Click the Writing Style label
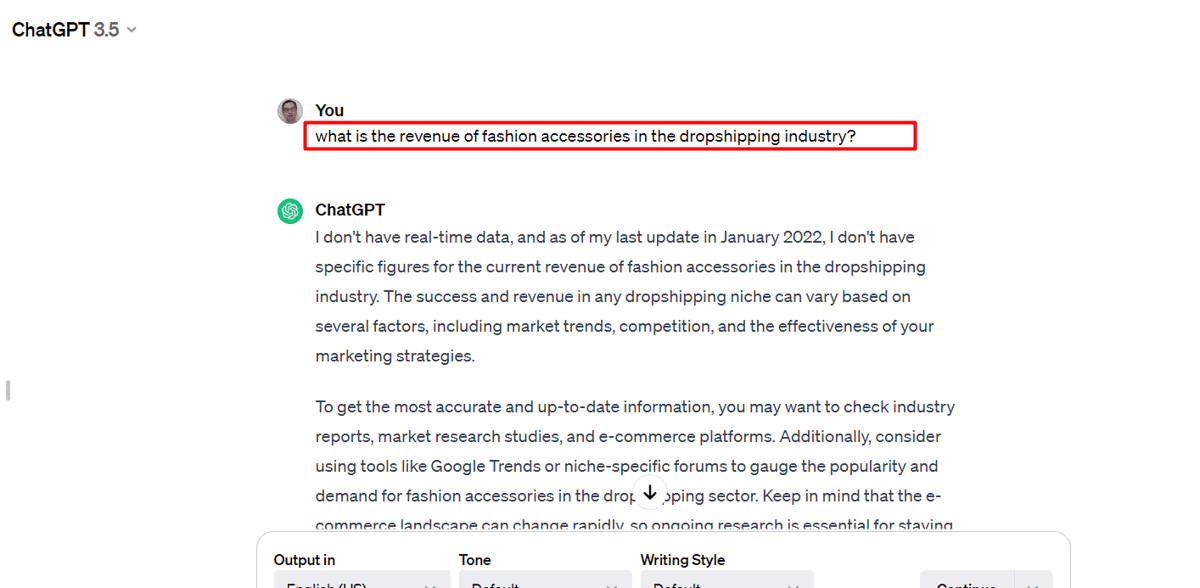The width and height of the screenshot is (1200, 588). 683,560
